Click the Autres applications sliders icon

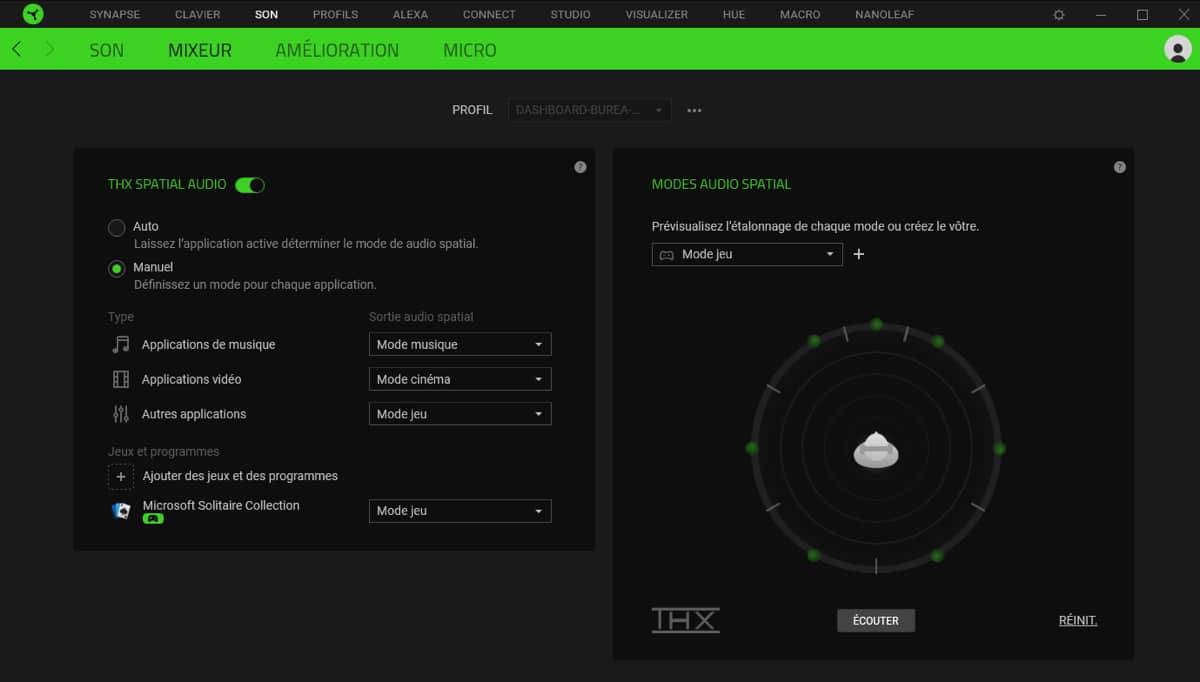[121, 414]
